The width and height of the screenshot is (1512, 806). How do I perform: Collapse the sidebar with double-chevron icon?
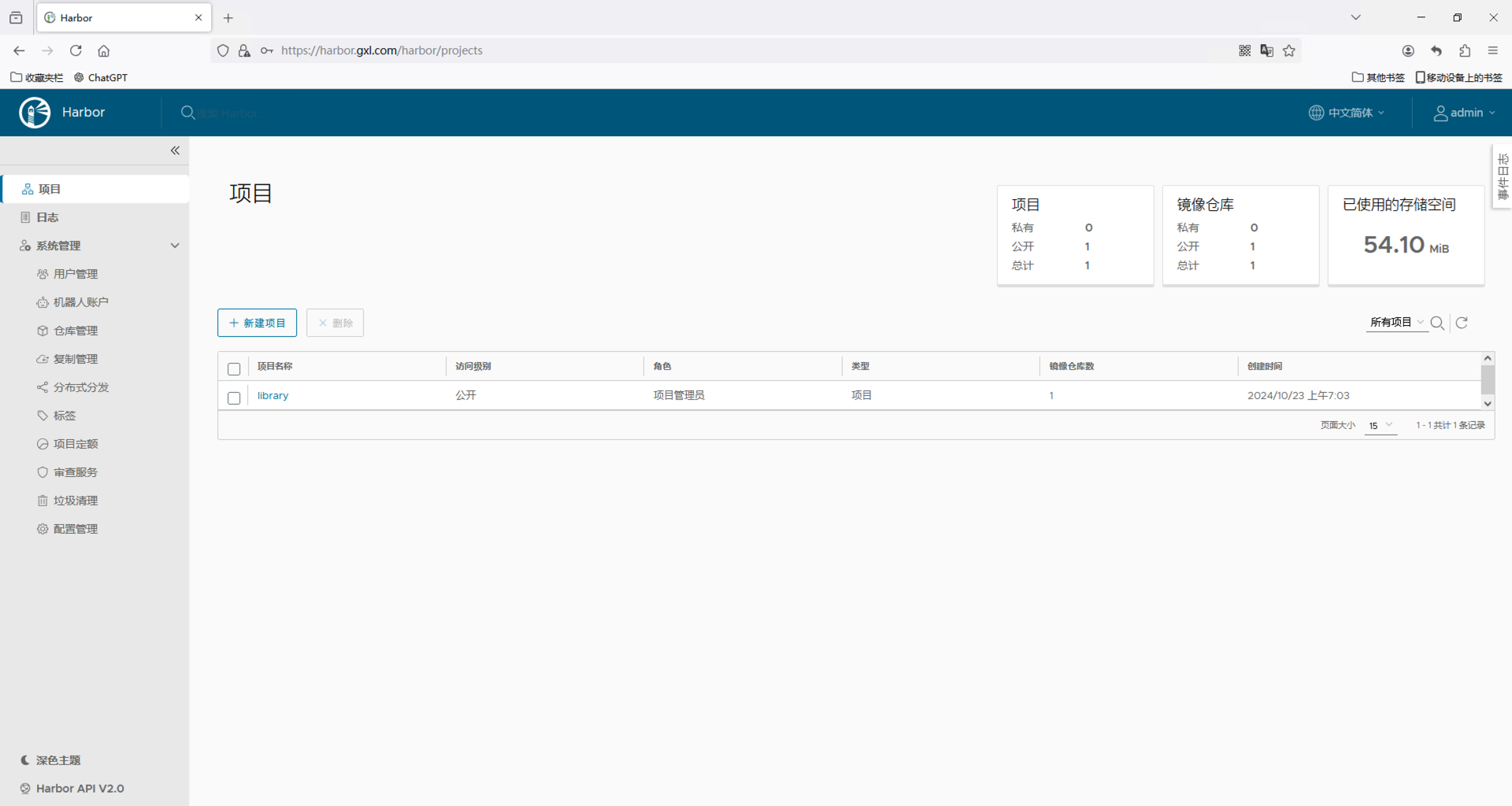tap(175, 150)
